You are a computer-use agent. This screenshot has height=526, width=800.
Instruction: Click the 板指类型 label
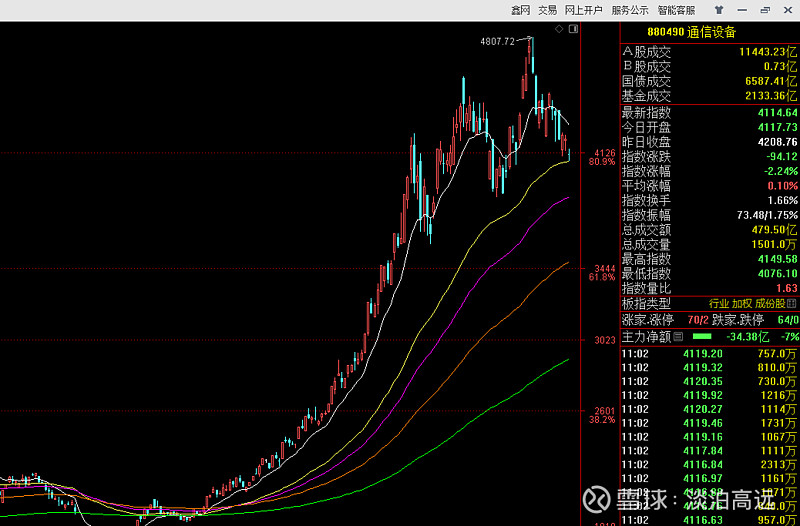tap(646, 304)
